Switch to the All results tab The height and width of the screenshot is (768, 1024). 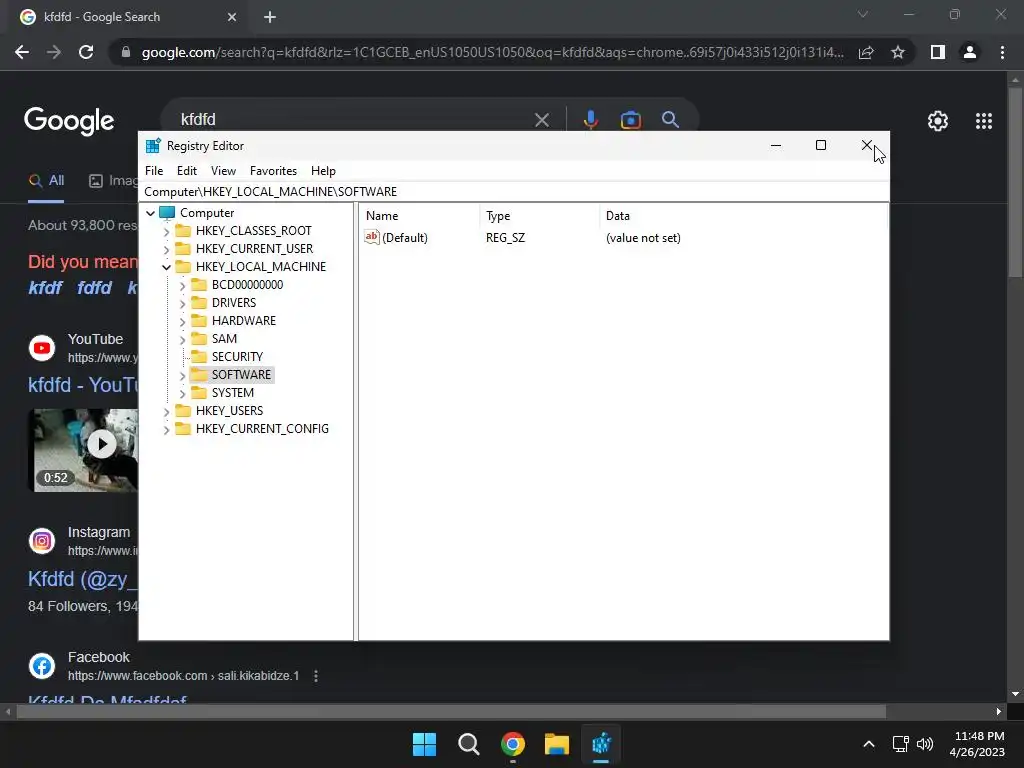46,181
